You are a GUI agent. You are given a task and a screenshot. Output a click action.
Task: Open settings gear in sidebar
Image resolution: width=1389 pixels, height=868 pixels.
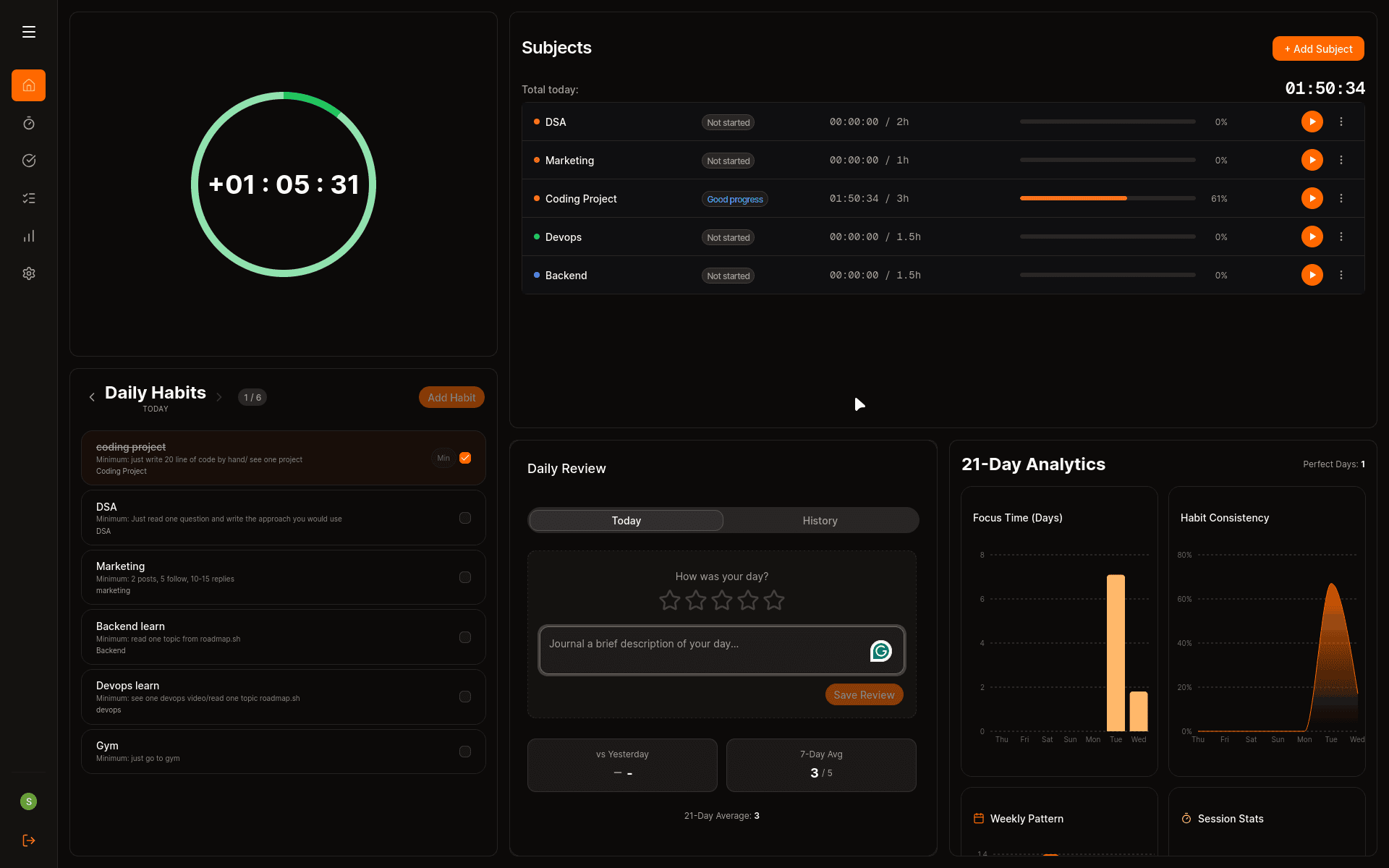29,273
